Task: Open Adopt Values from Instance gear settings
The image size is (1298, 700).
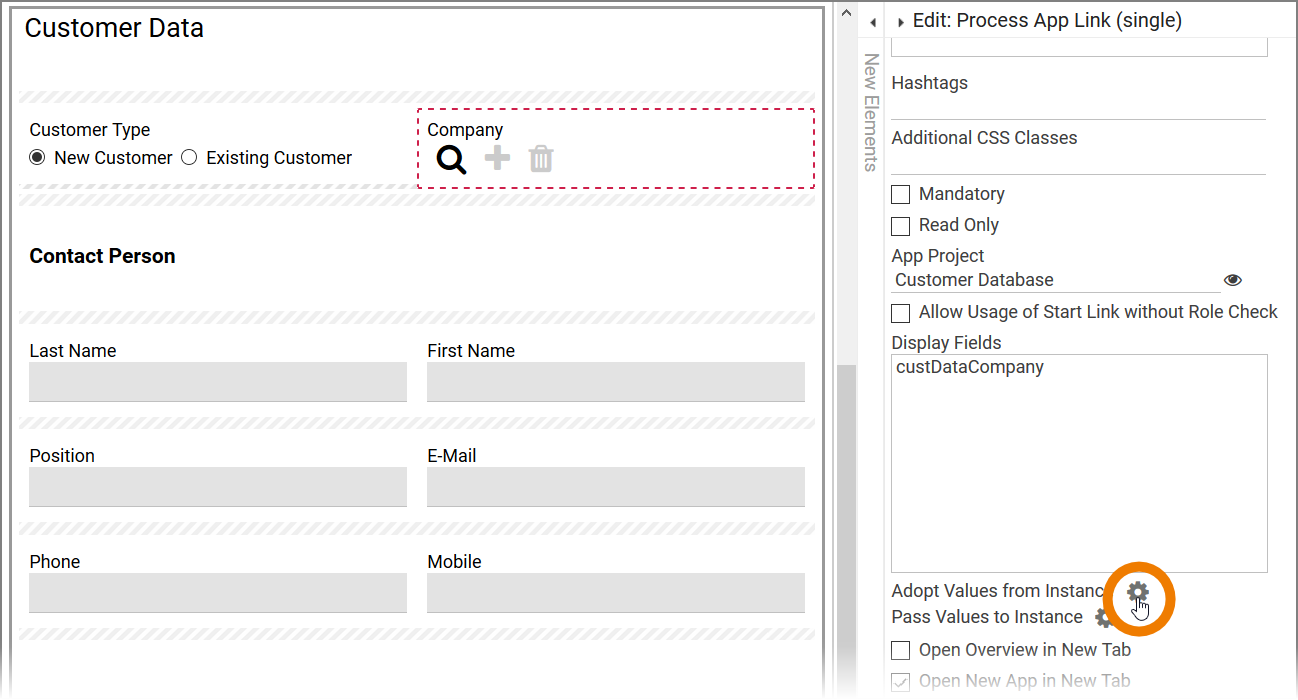Action: (x=1137, y=592)
